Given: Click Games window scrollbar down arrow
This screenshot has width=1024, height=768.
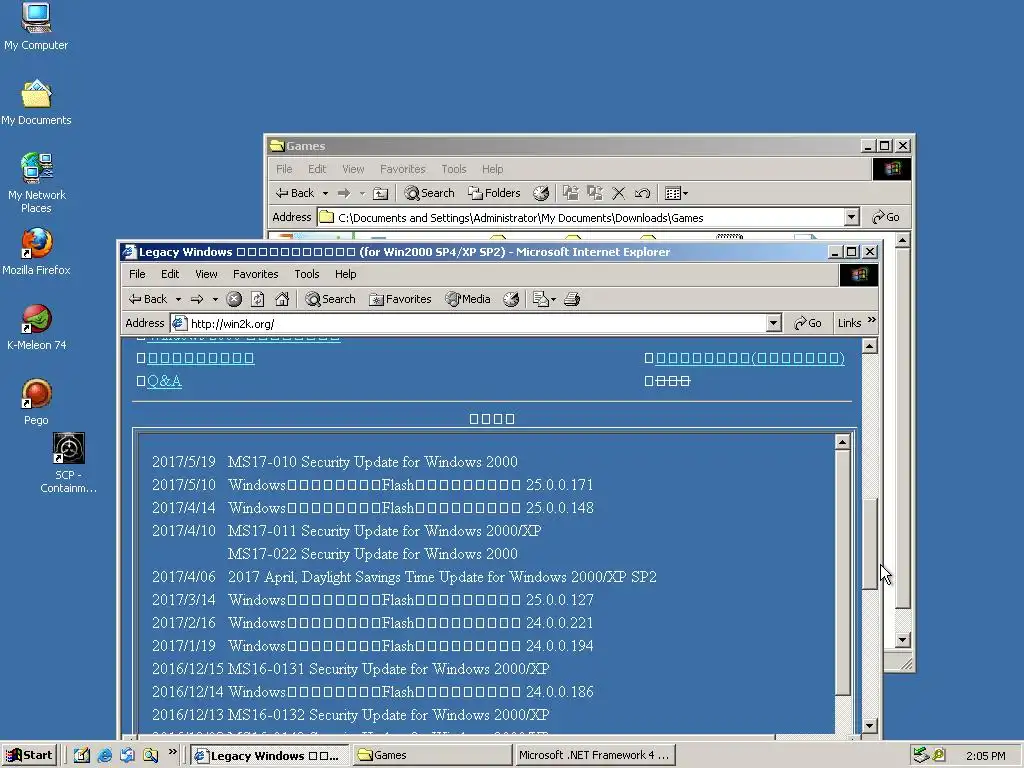Looking at the screenshot, I should 902,640.
